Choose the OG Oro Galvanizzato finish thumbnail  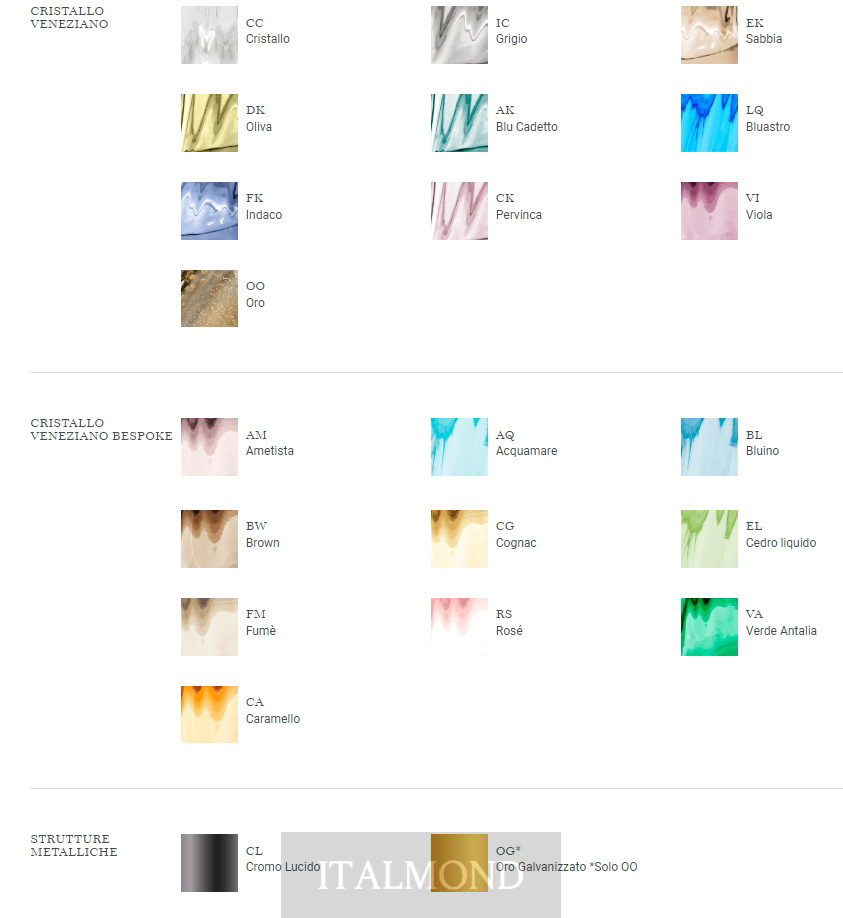pyautogui.click(x=459, y=863)
